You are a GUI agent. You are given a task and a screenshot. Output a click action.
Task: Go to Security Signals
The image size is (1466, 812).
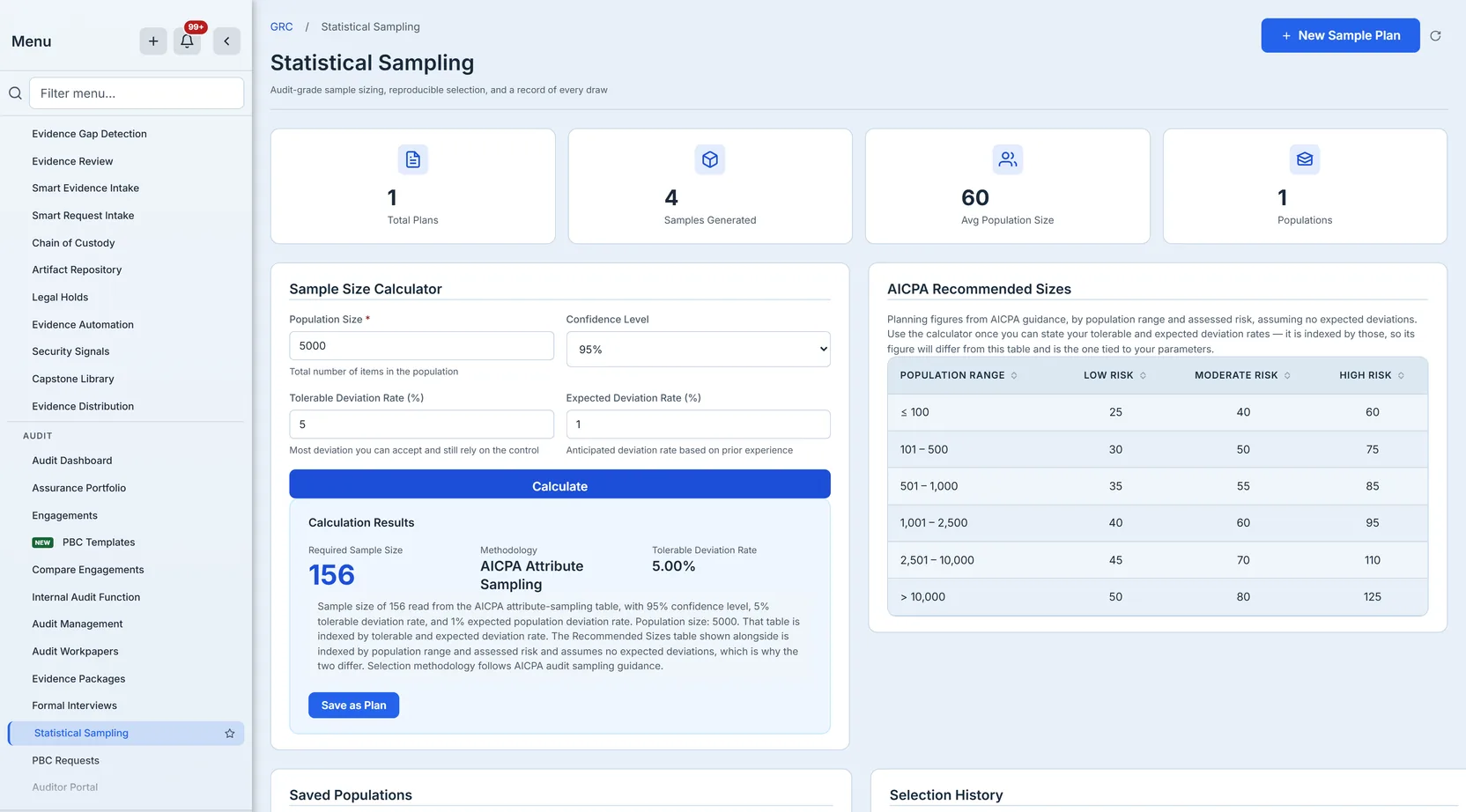pos(70,351)
